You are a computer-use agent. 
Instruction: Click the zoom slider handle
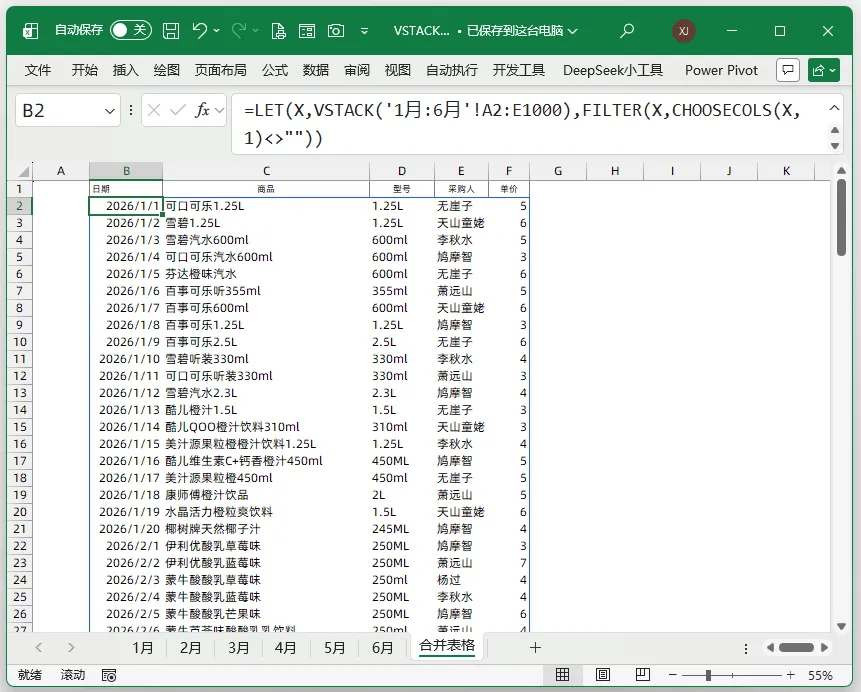[x=708, y=675]
